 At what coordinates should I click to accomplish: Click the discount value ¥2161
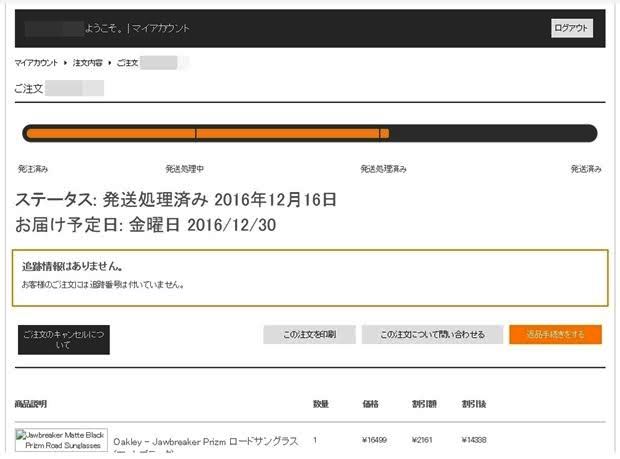[x=422, y=440]
